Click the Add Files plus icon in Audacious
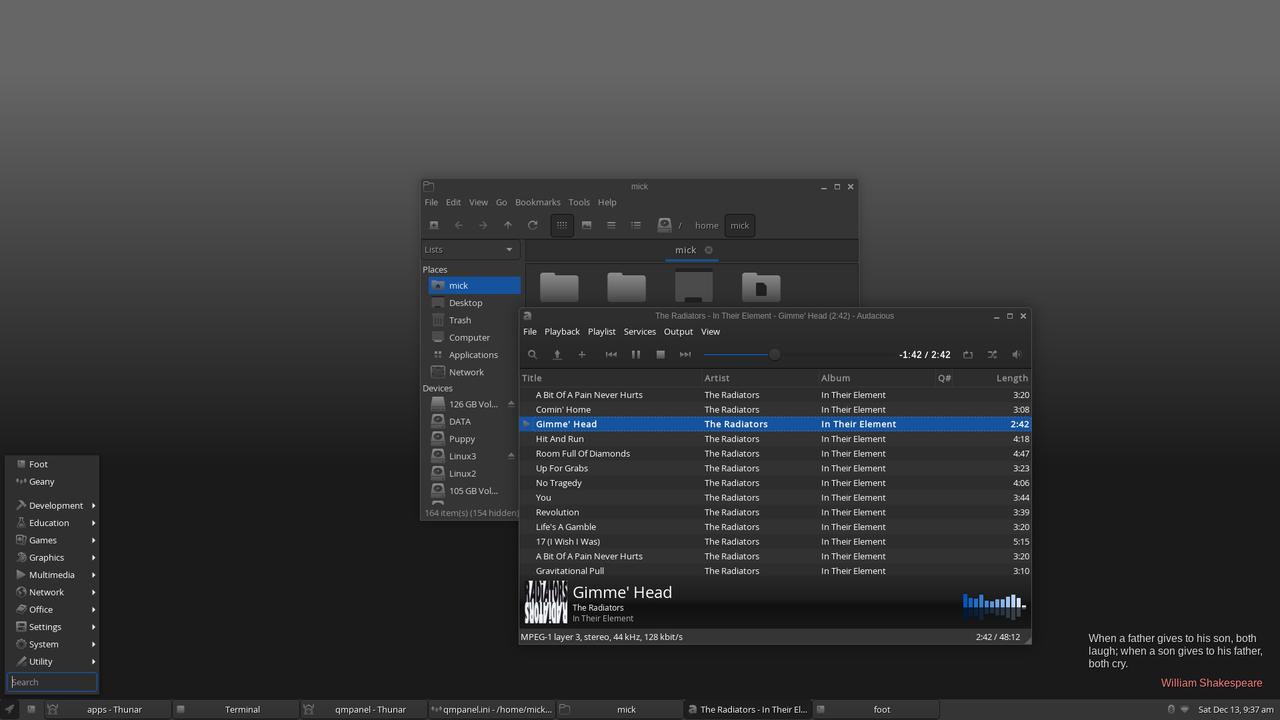Viewport: 1280px width, 720px height. coord(582,354)
